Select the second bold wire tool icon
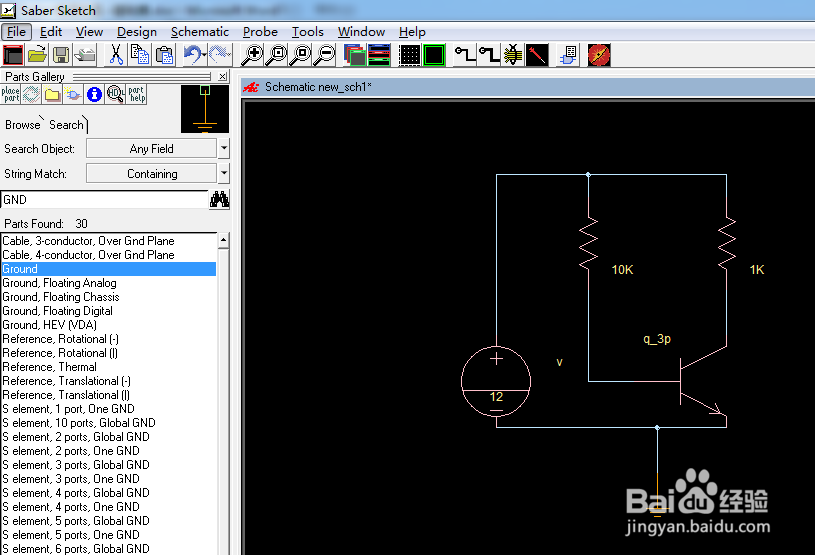This screenshot has width=815, height=555. [489, 55]
